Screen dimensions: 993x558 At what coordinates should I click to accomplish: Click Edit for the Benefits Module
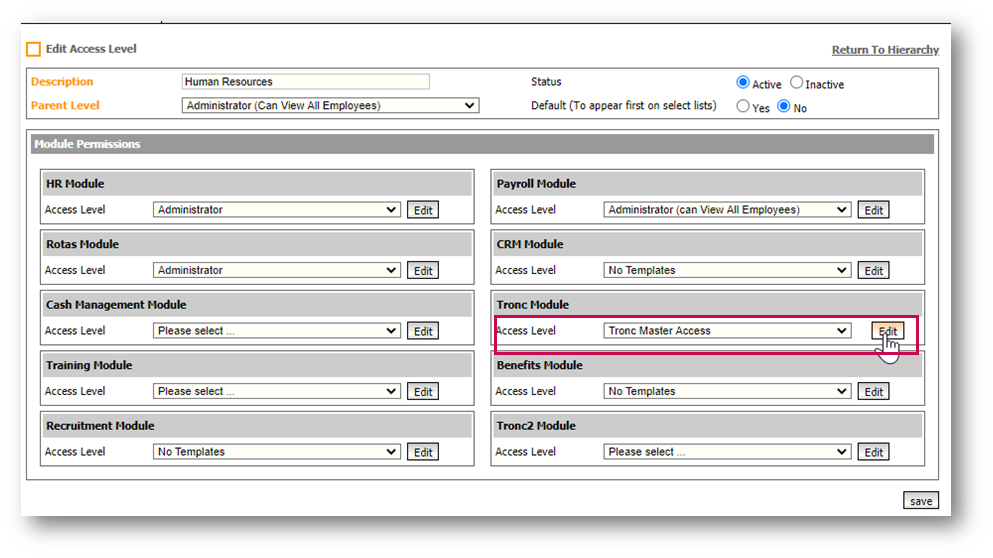click(x=873, y=391)
